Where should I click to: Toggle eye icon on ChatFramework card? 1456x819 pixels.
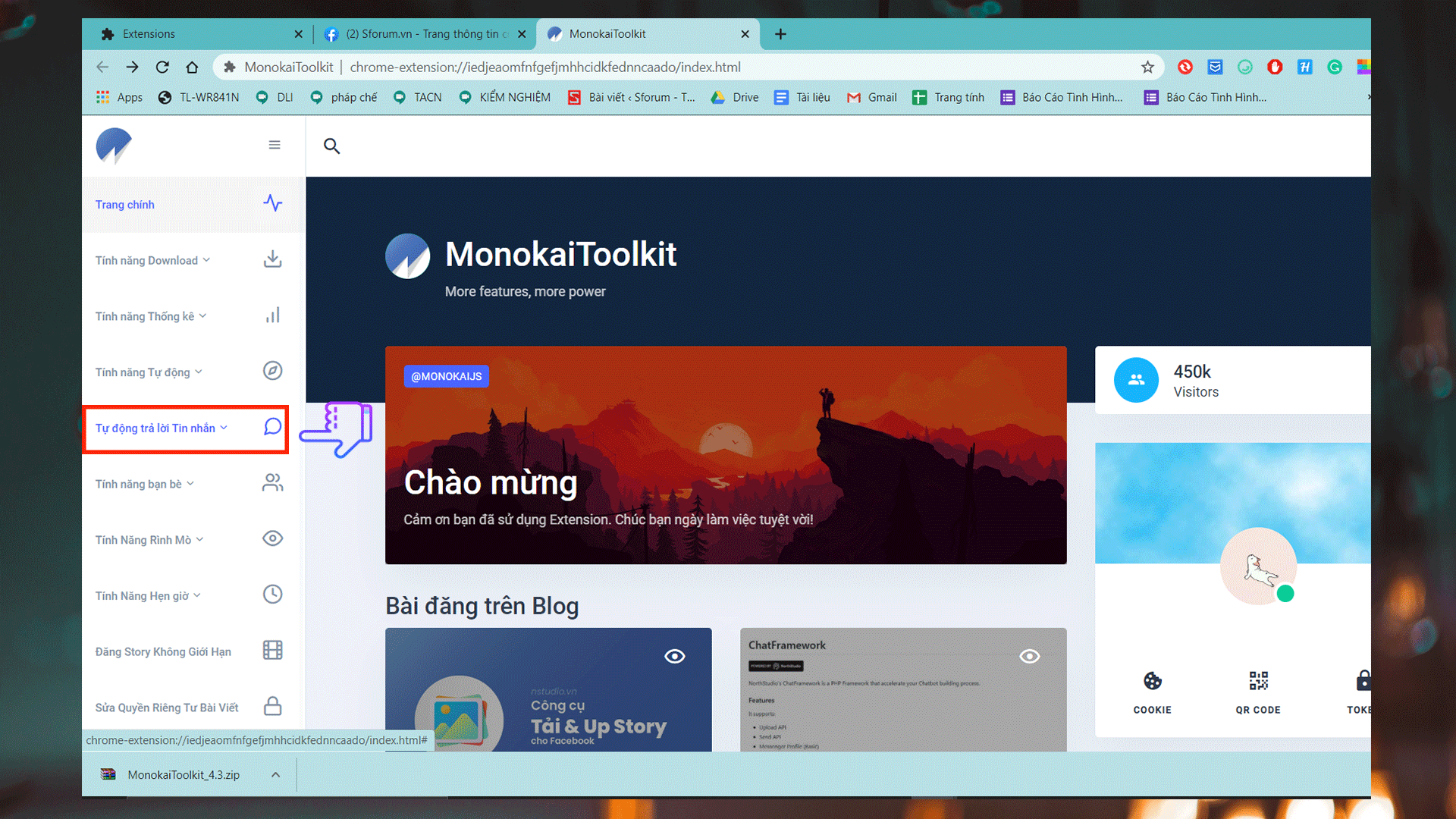point(1030,657)
